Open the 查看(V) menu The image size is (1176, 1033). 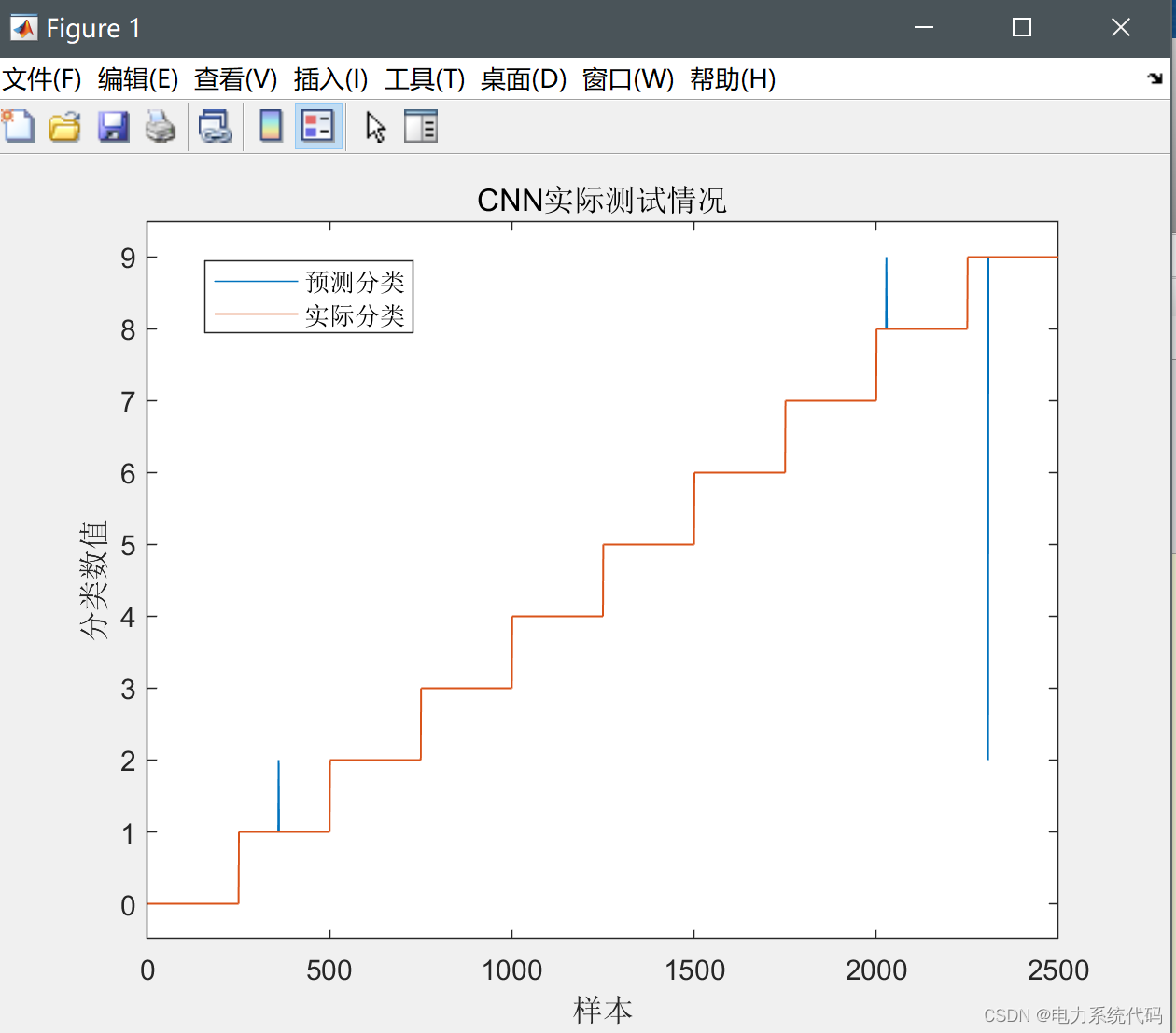(236, 79)
